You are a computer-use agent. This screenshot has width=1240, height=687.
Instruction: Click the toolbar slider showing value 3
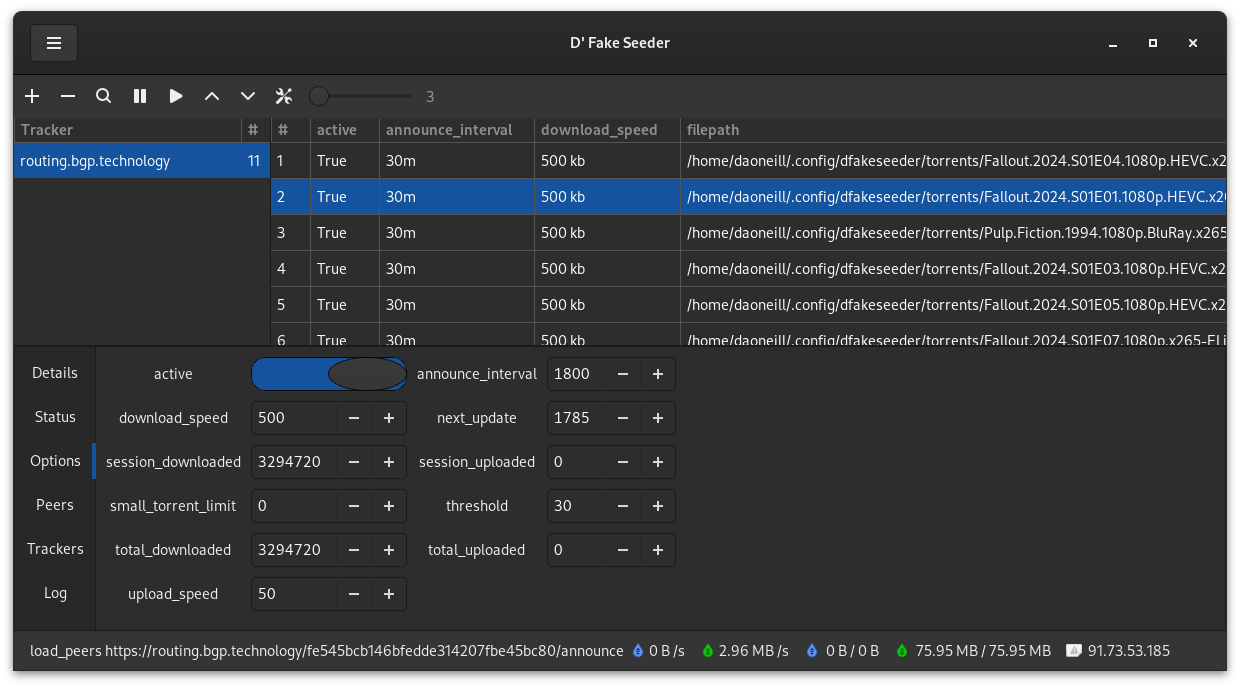[320, 96]
